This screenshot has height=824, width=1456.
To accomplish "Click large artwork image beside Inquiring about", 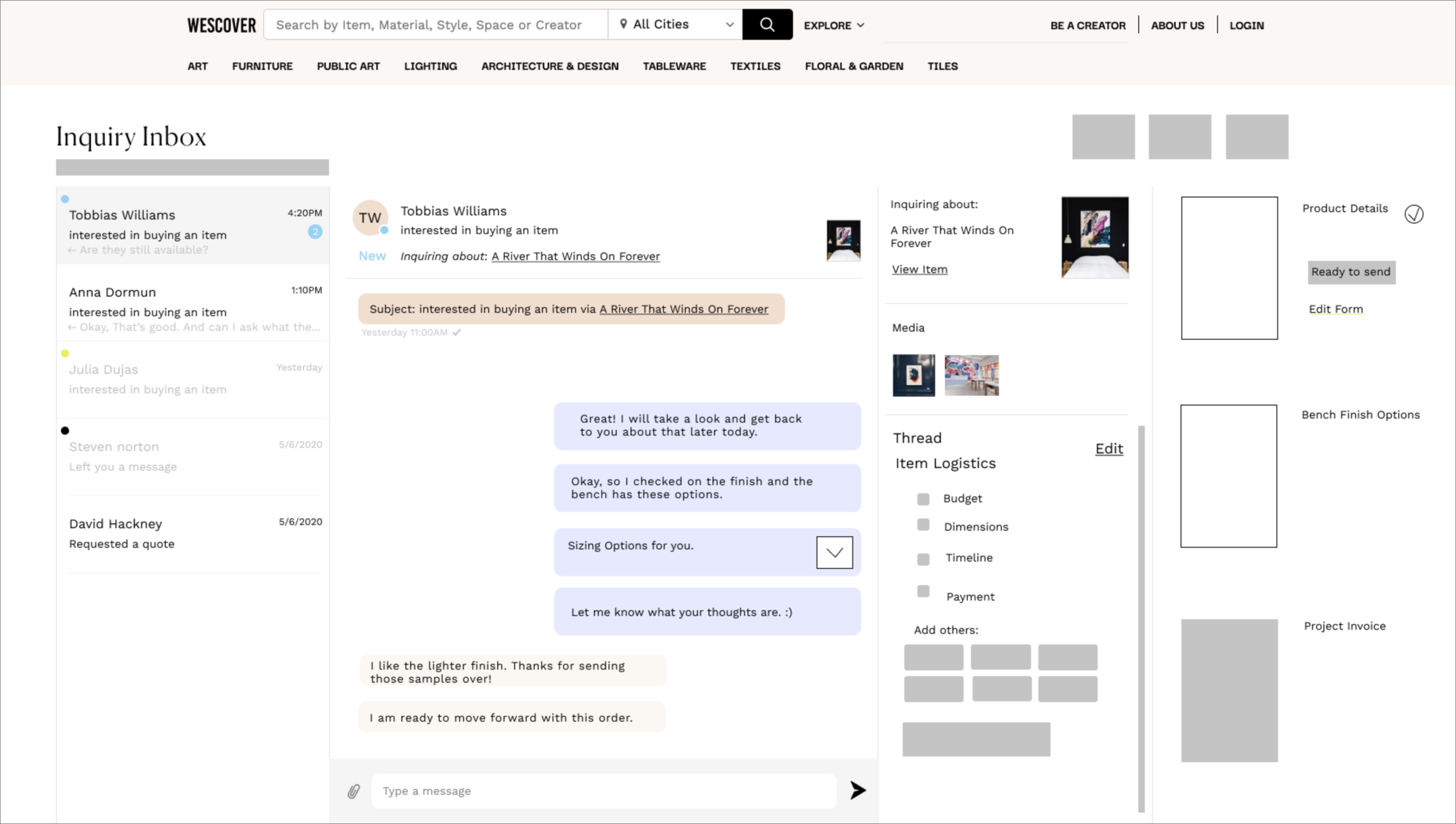I will pyautogui.click(x=1095, y=237).
